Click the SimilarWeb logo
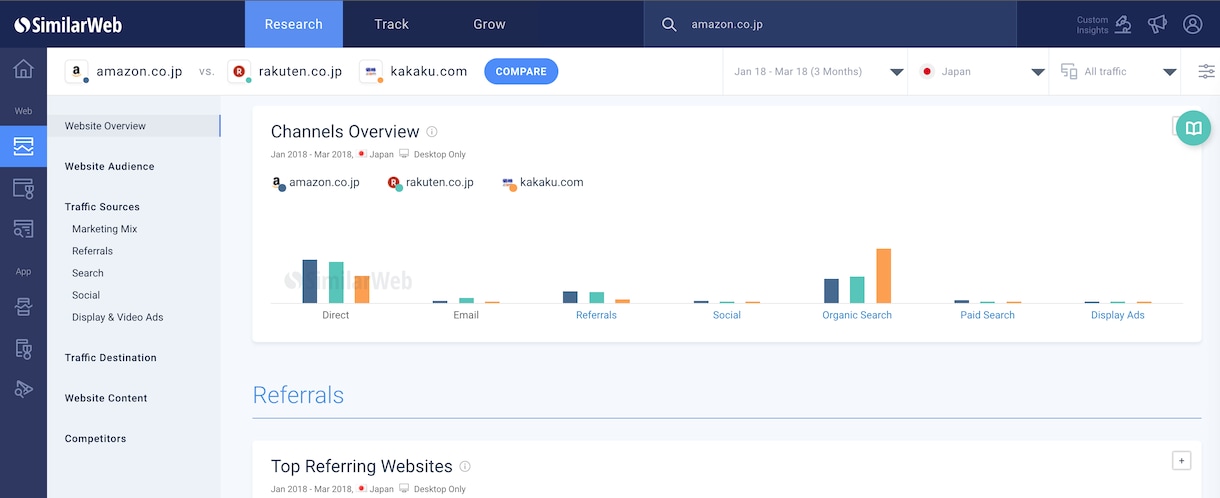 click(67, 24)
